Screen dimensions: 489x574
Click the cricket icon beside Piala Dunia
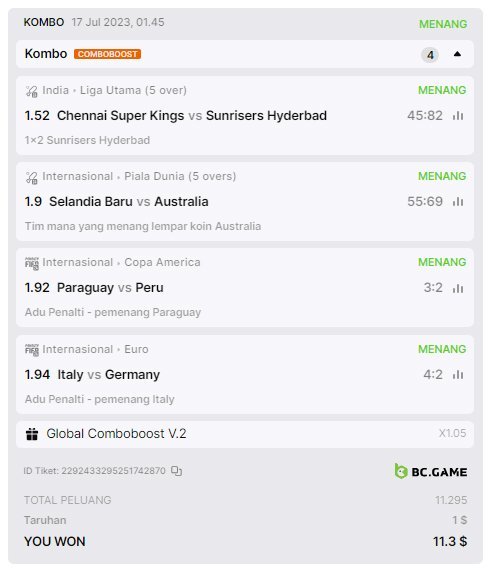click(x=31, y=177)
